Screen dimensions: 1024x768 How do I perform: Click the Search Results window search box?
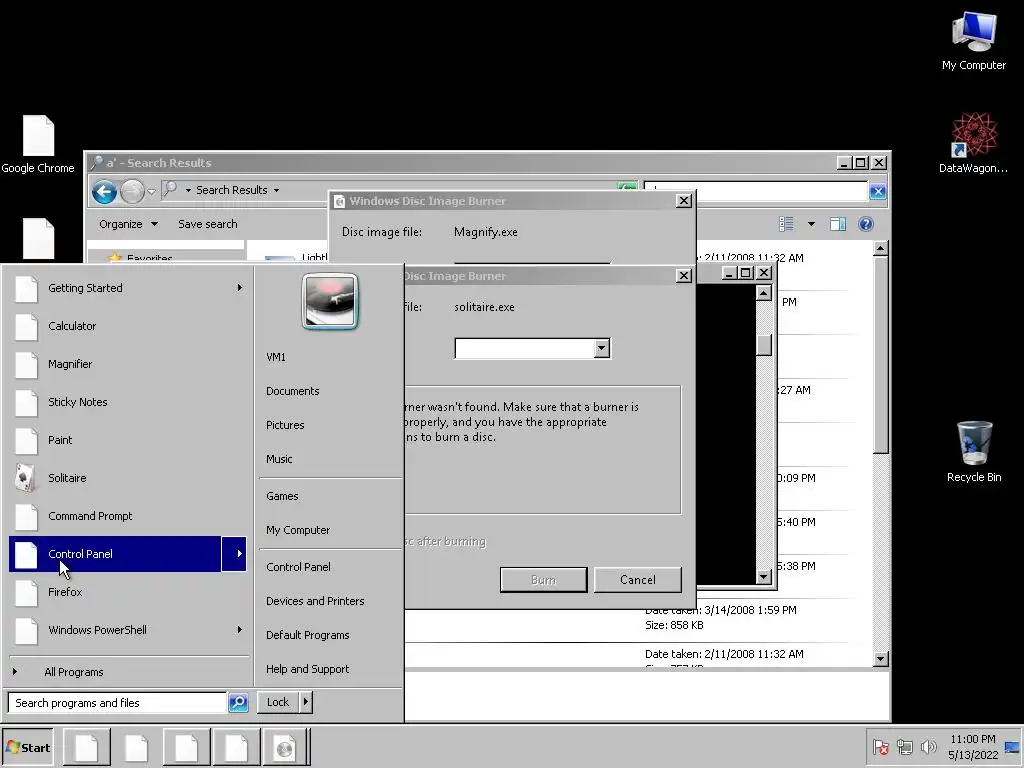coord(756,191)
